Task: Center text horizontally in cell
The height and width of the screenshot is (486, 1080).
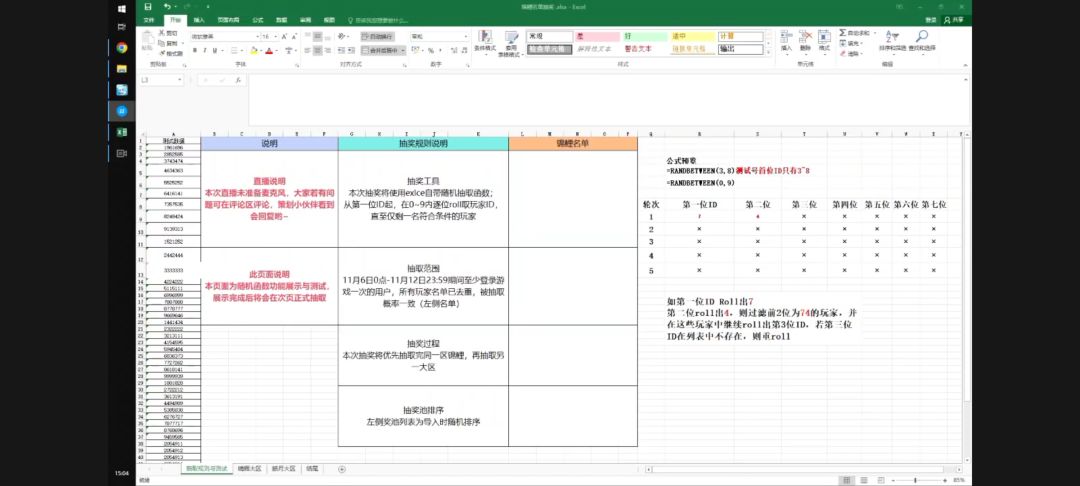Action: pyautogui.click(x=318, y=50)
